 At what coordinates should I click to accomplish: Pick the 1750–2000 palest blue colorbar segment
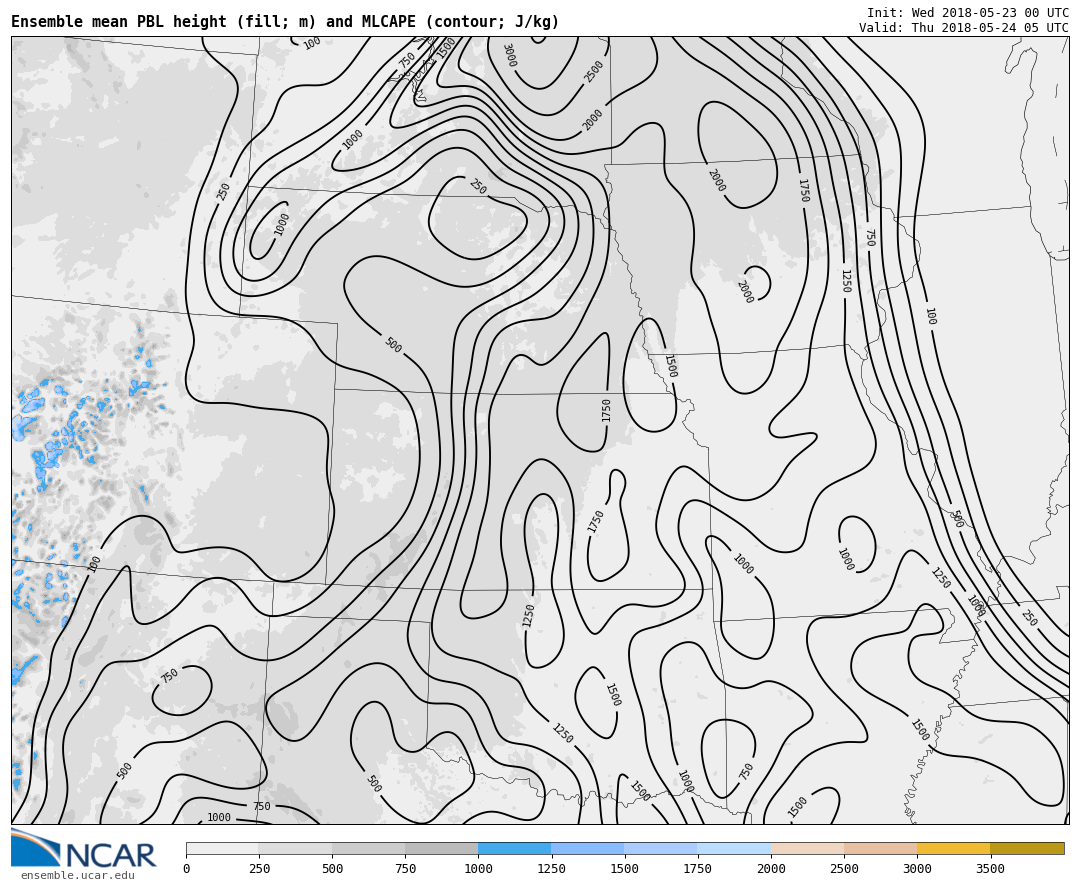pyautogui.click(x=734, y=848)
